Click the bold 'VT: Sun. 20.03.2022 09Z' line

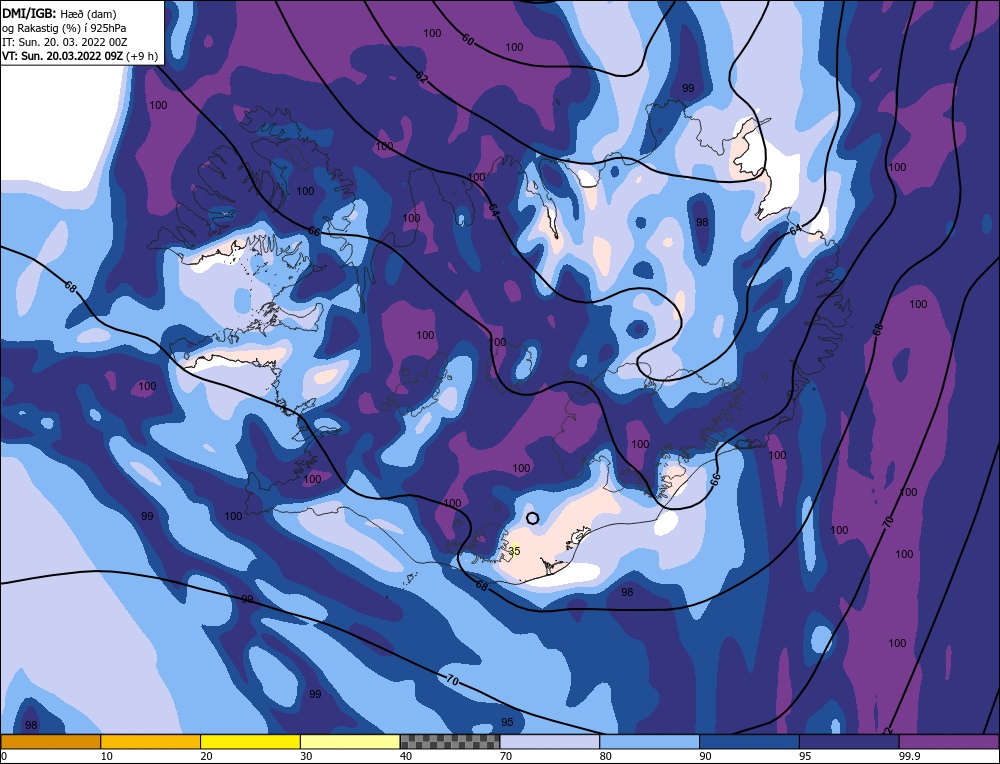62,55
